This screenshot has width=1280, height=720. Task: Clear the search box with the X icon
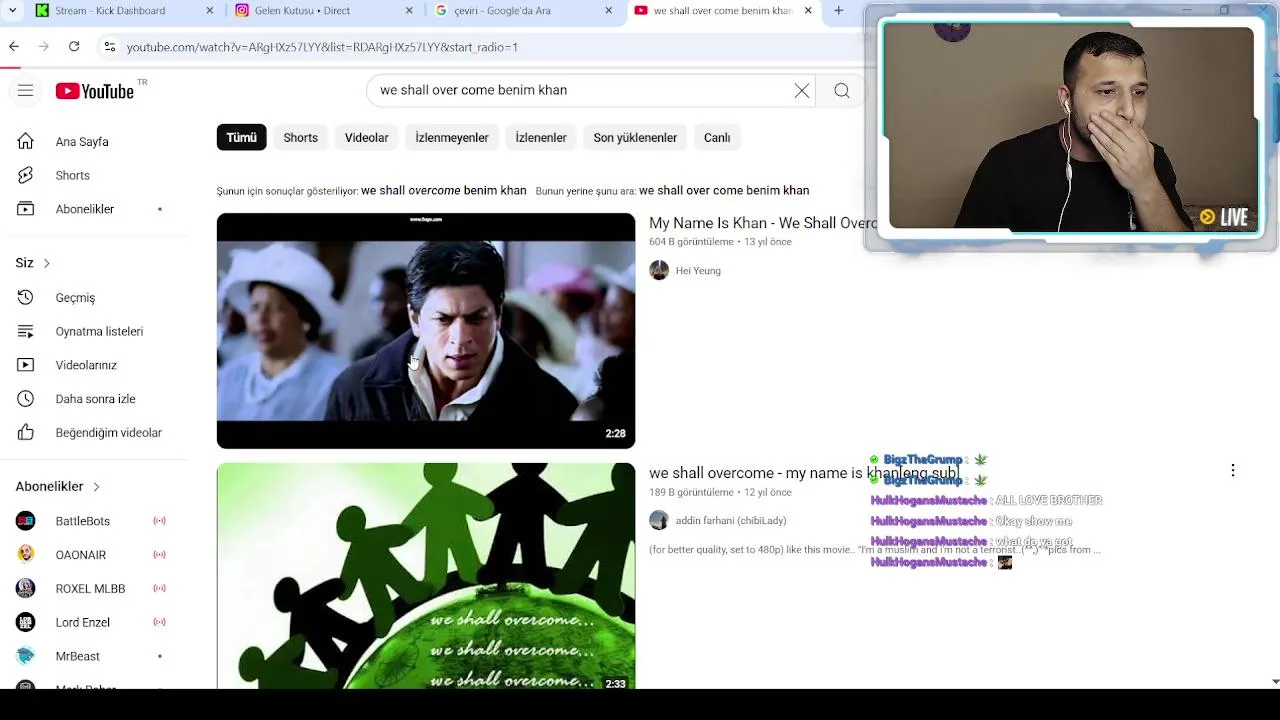[x=802, y=91]
